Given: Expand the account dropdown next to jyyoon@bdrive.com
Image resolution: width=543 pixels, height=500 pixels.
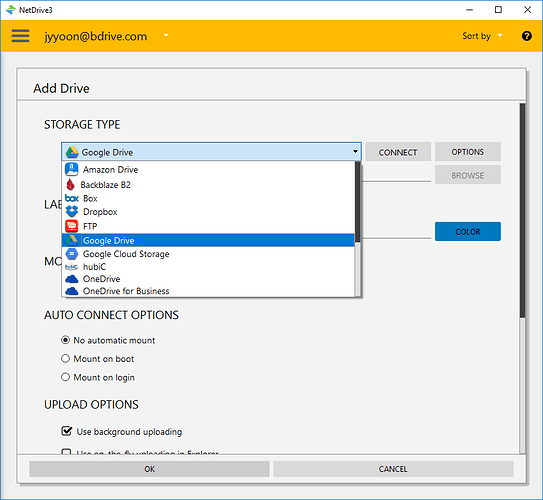Looking at the screenshot, I should pos(166,35).
